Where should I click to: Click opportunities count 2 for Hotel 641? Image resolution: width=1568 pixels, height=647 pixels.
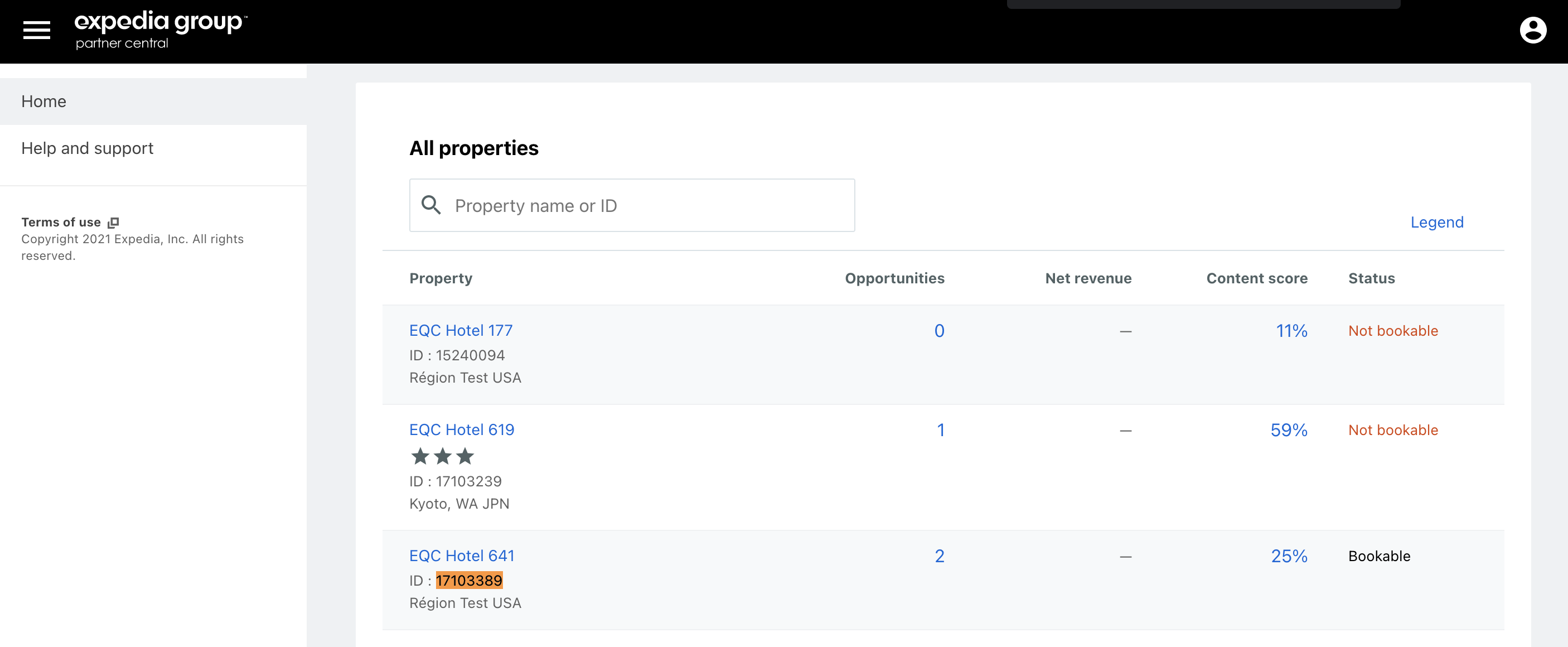pyautogui.click(x=939, y=556)
